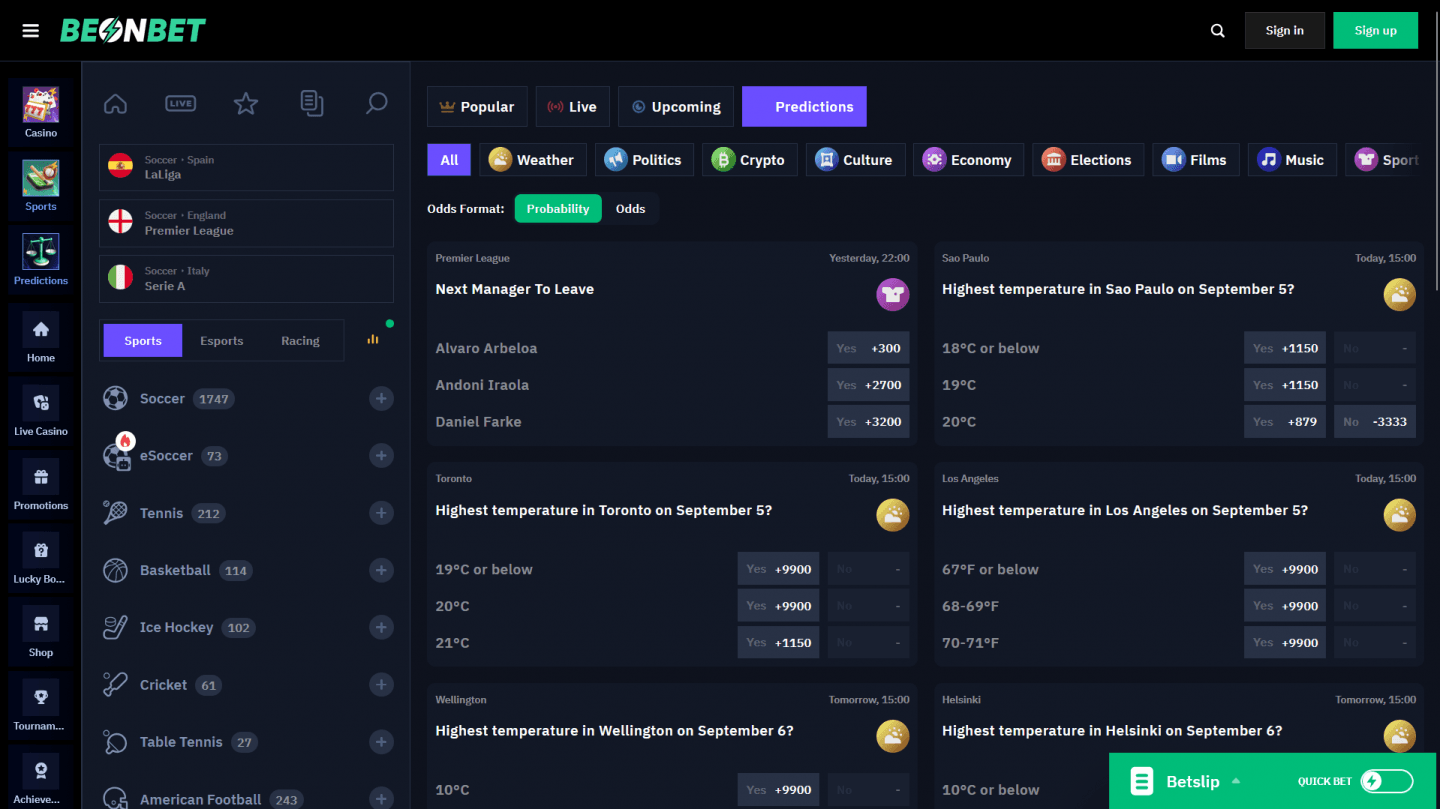The height and width of the screenshot is (809, 1440).
Task: Click the Ice Hockey icon
Action: click(115, 627)
